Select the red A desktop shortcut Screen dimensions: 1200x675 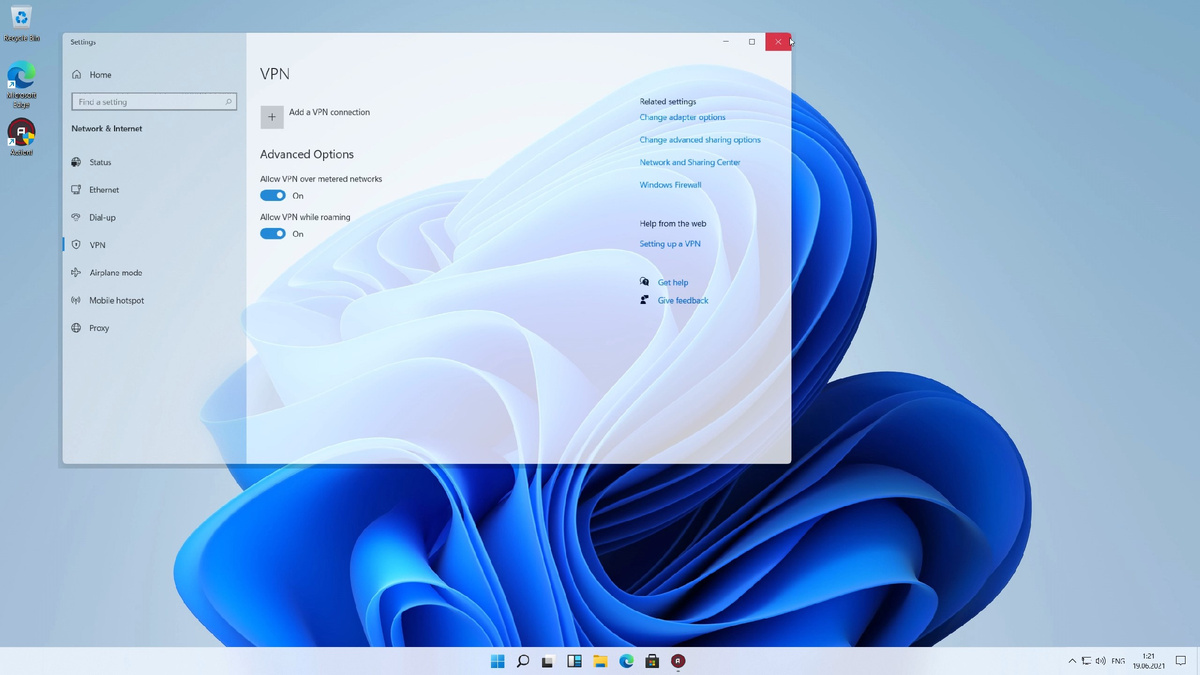[21, 137]
